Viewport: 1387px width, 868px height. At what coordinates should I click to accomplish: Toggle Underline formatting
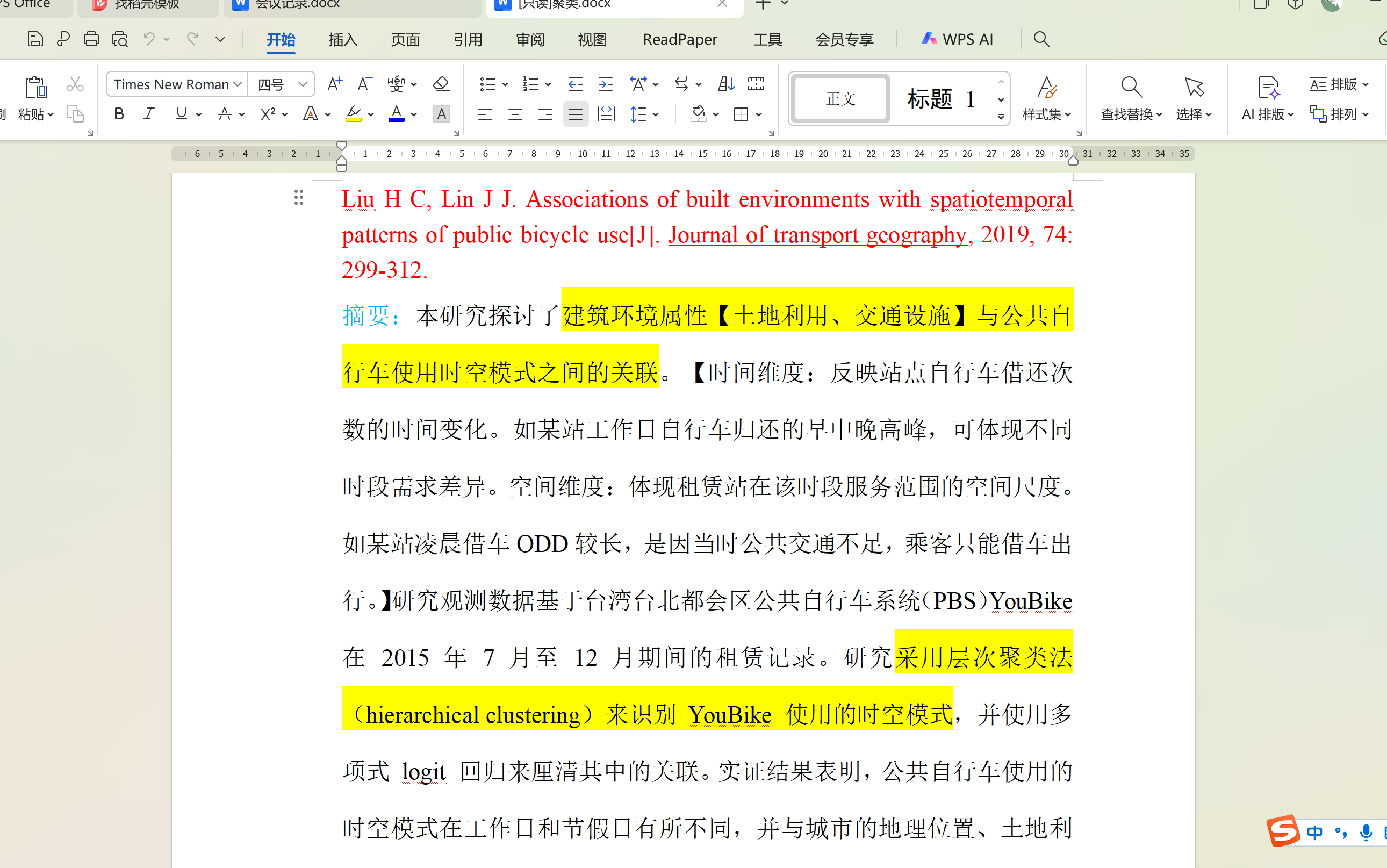pos(181,113)
